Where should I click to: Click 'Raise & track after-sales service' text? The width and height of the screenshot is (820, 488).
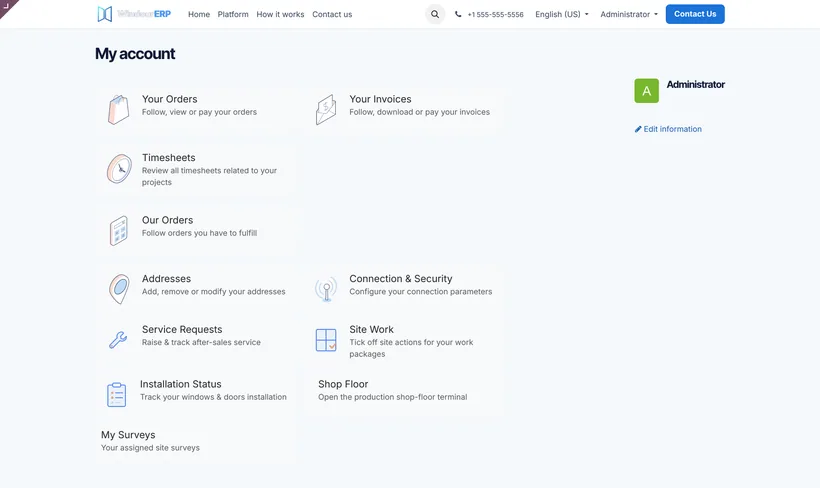pos(201,342)
